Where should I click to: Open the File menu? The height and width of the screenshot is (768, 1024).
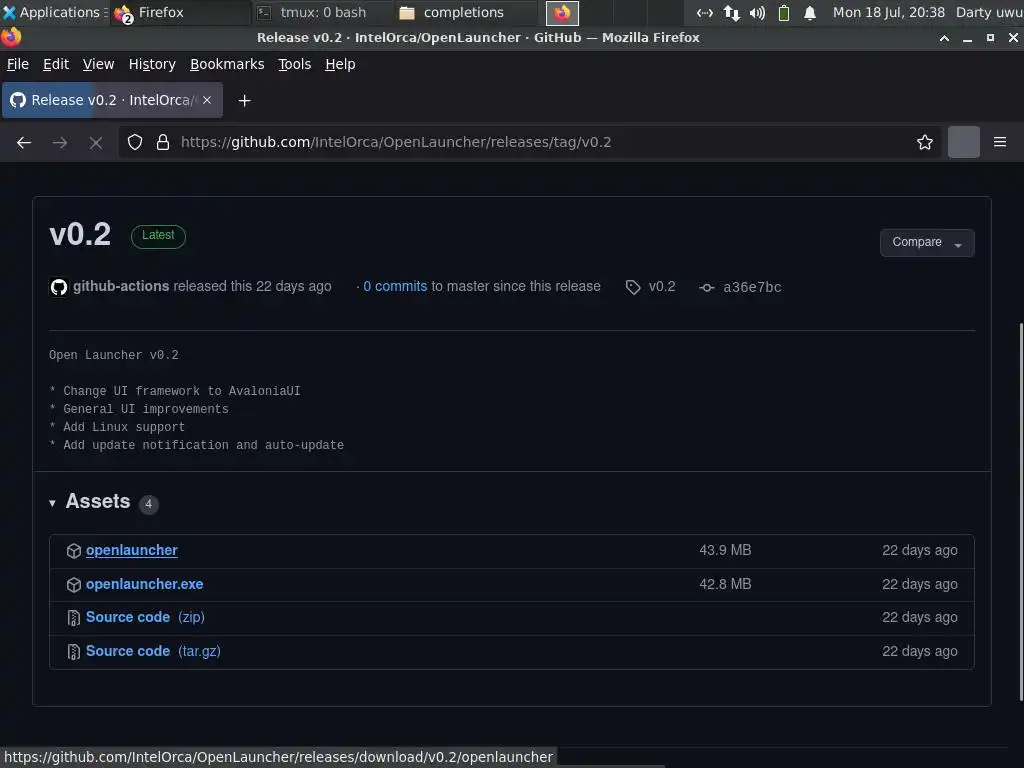coord(18,64)
